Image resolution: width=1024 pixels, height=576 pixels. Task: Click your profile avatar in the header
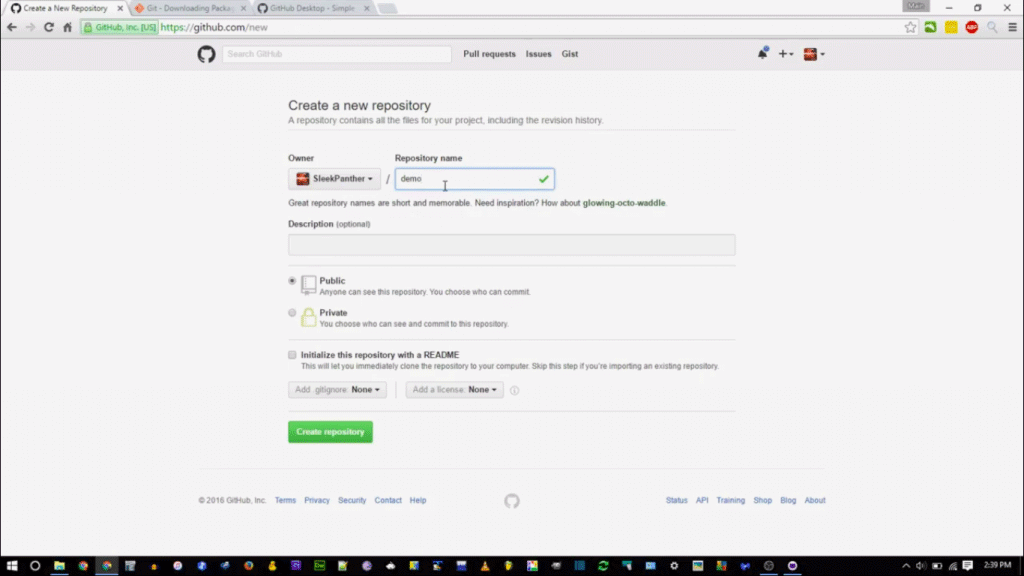click(x=810, y=54)
